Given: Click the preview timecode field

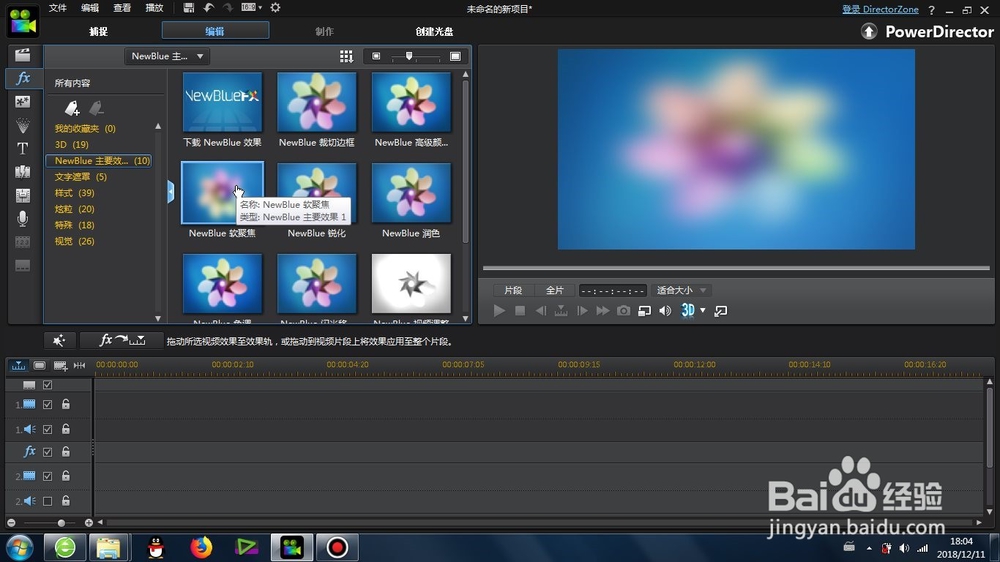Looking at the screenshot, I should click(613, 290).
